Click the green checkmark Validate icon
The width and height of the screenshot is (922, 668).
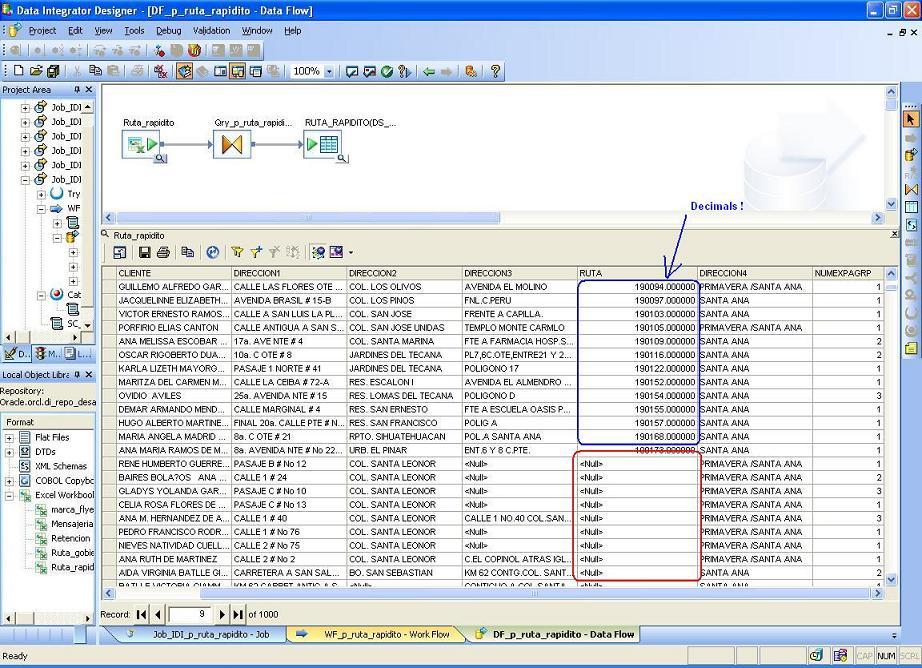click(x=386, y=72)
